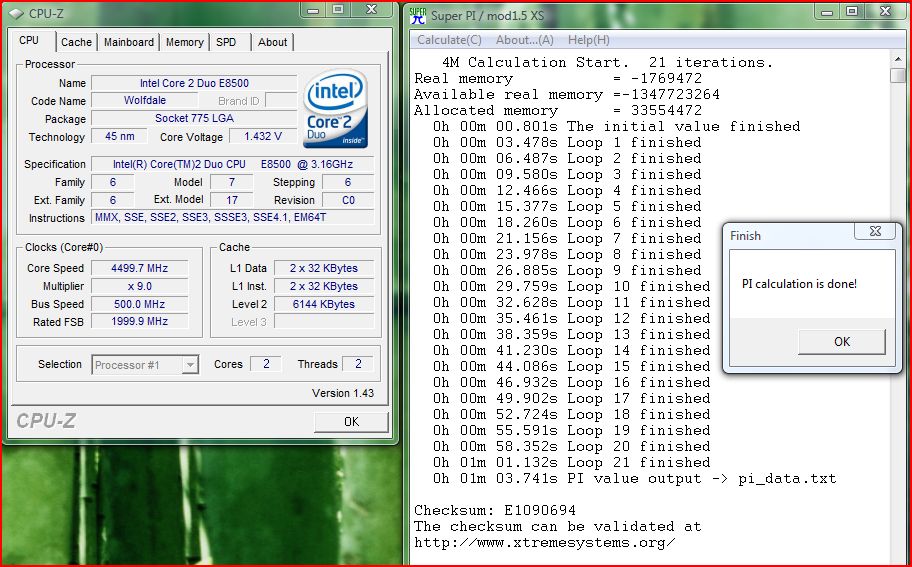Screen dimensions: 912x567
Task: Confirm OK in the Finish dialog
Action: point(842,341)
